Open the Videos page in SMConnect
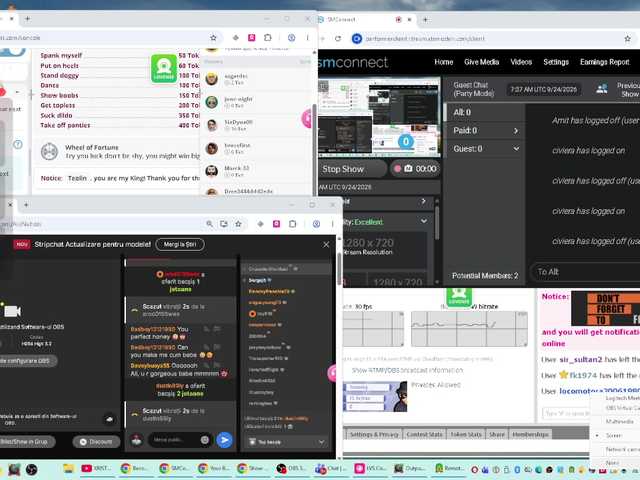Screen dimensions: 640x480 521,62
